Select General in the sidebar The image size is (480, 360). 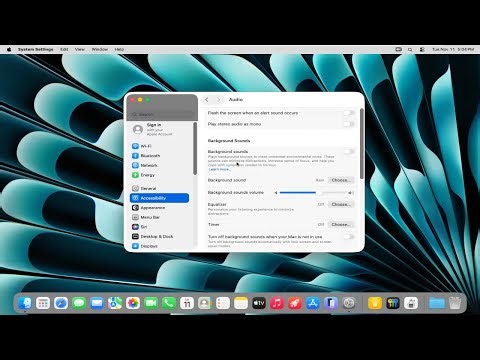(x=159, y=188)
